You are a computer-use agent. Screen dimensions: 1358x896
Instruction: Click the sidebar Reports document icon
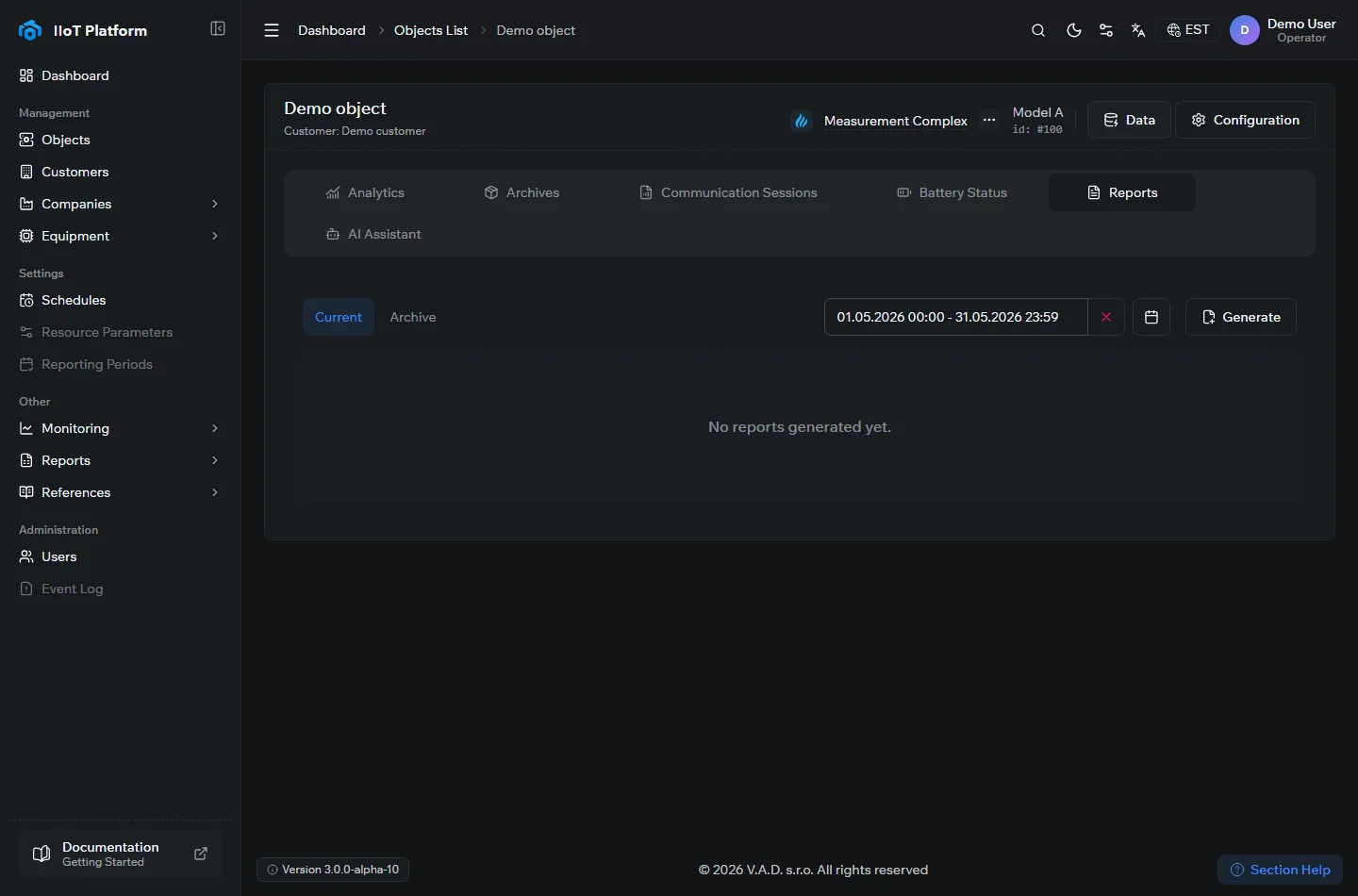click(x=26, y=460)
